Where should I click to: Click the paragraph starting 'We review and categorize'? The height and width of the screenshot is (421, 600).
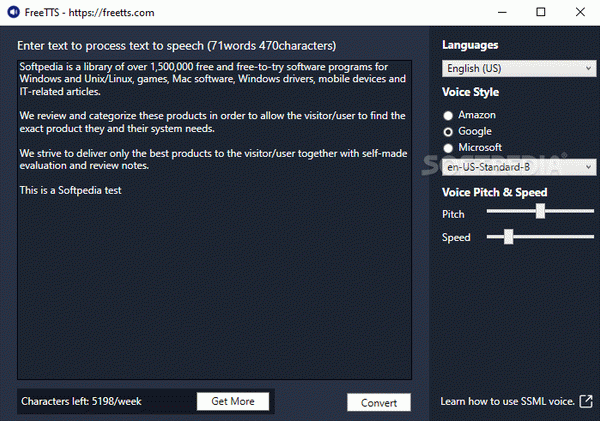point(212,122)
